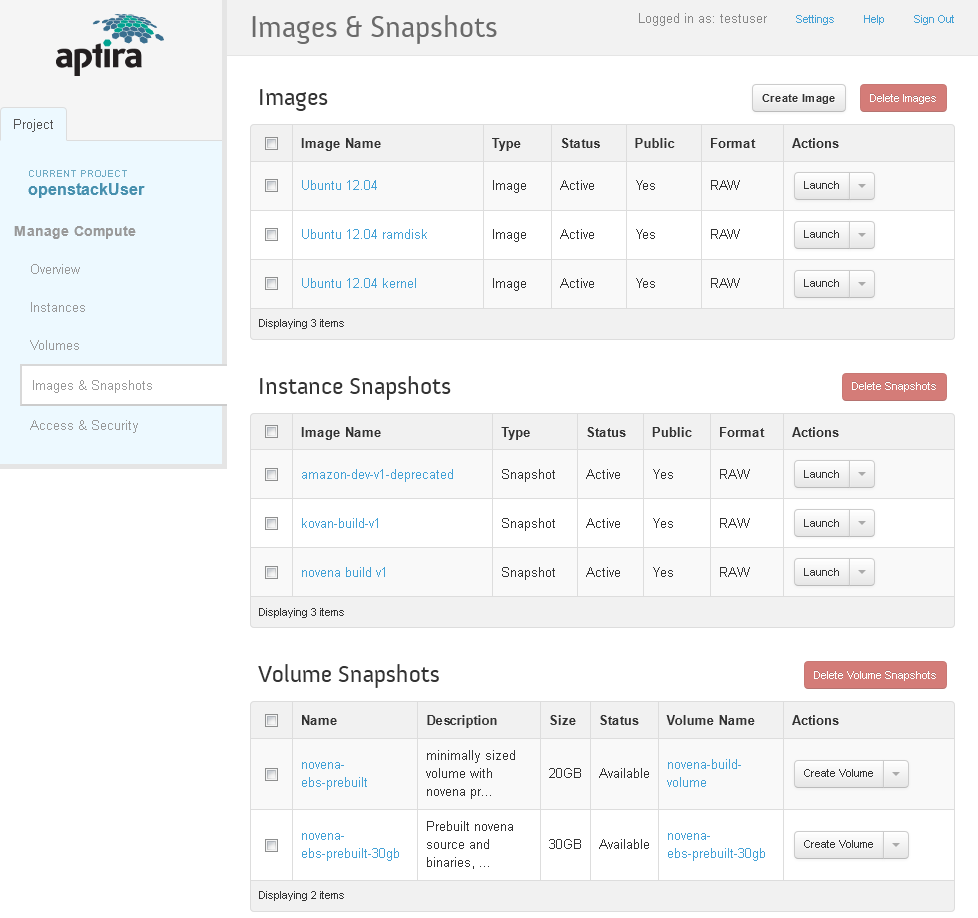The image size is (978, 918).
Task: Open Create Volume dropdown arrow in 30GB snapshot row
Action: [896, 845]
